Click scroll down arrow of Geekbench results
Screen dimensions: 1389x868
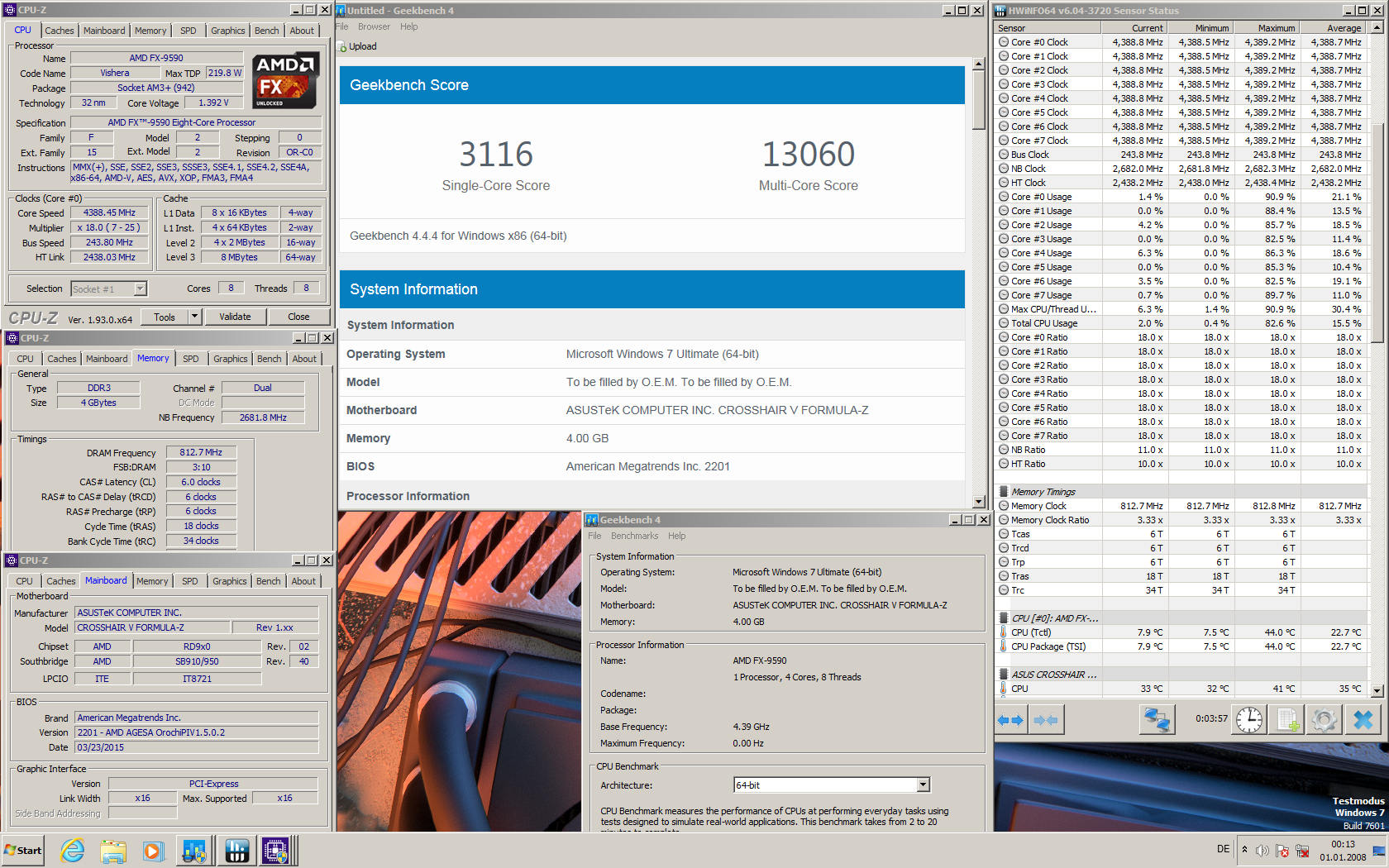[979, 502]
